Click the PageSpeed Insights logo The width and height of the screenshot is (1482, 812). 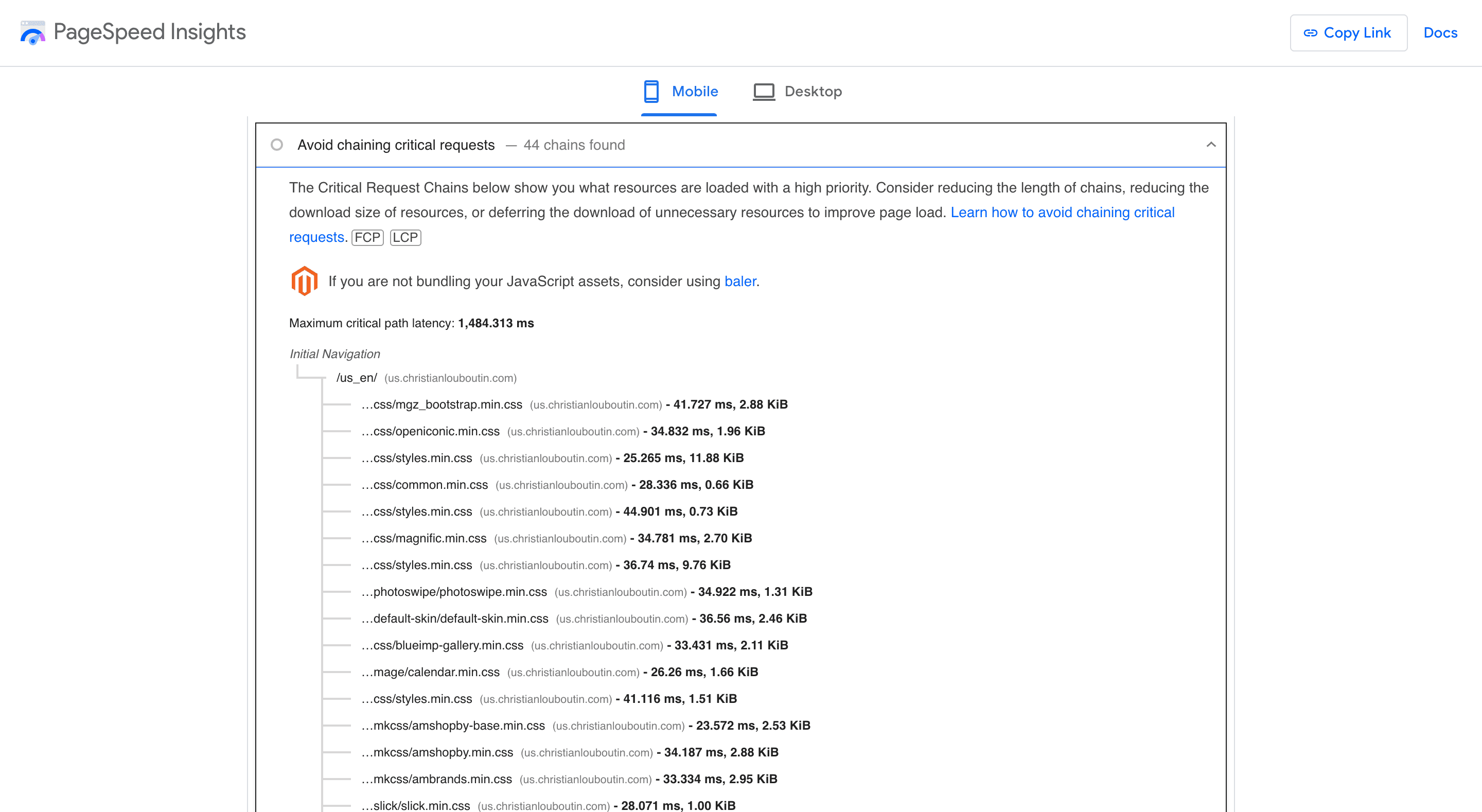[x=33, y=33]
